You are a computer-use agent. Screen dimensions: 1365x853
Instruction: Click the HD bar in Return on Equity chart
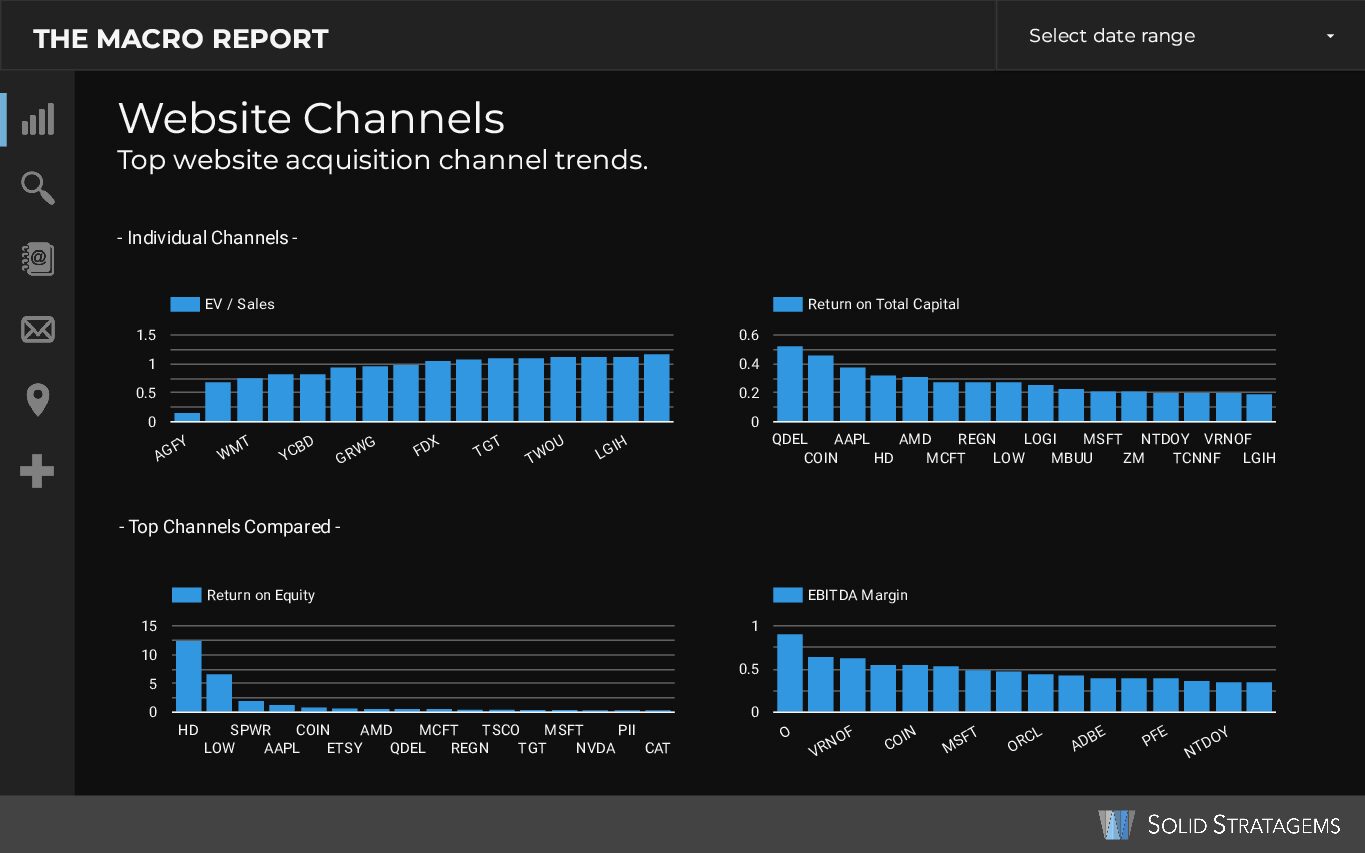point(188,676)
